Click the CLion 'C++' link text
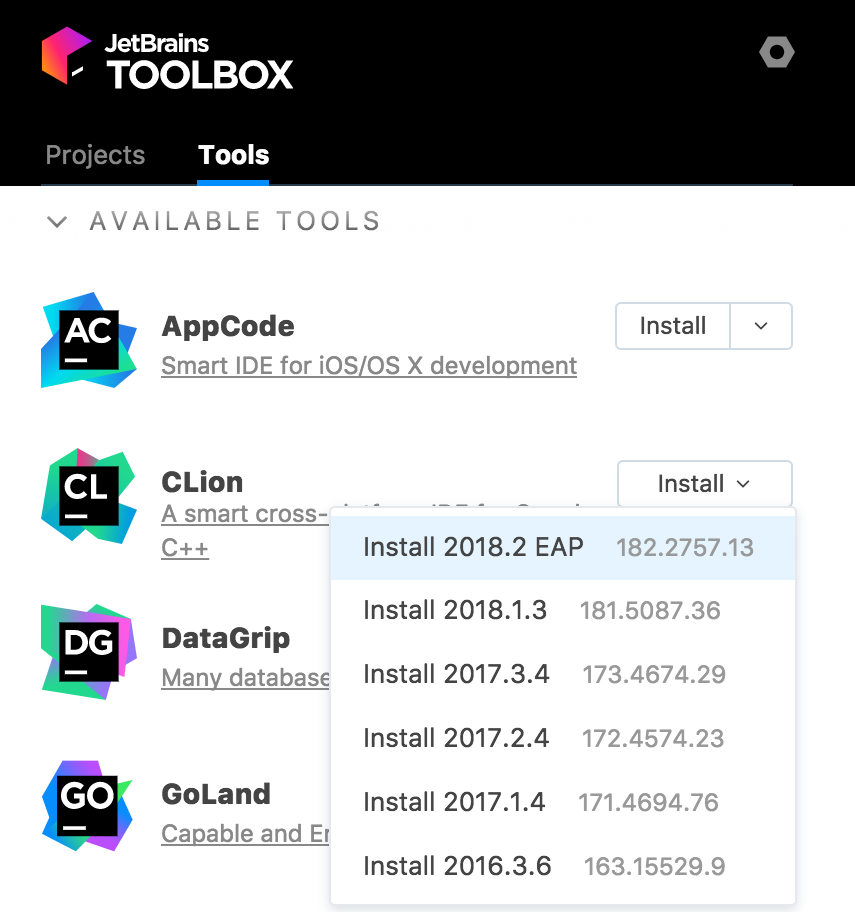 185,548
